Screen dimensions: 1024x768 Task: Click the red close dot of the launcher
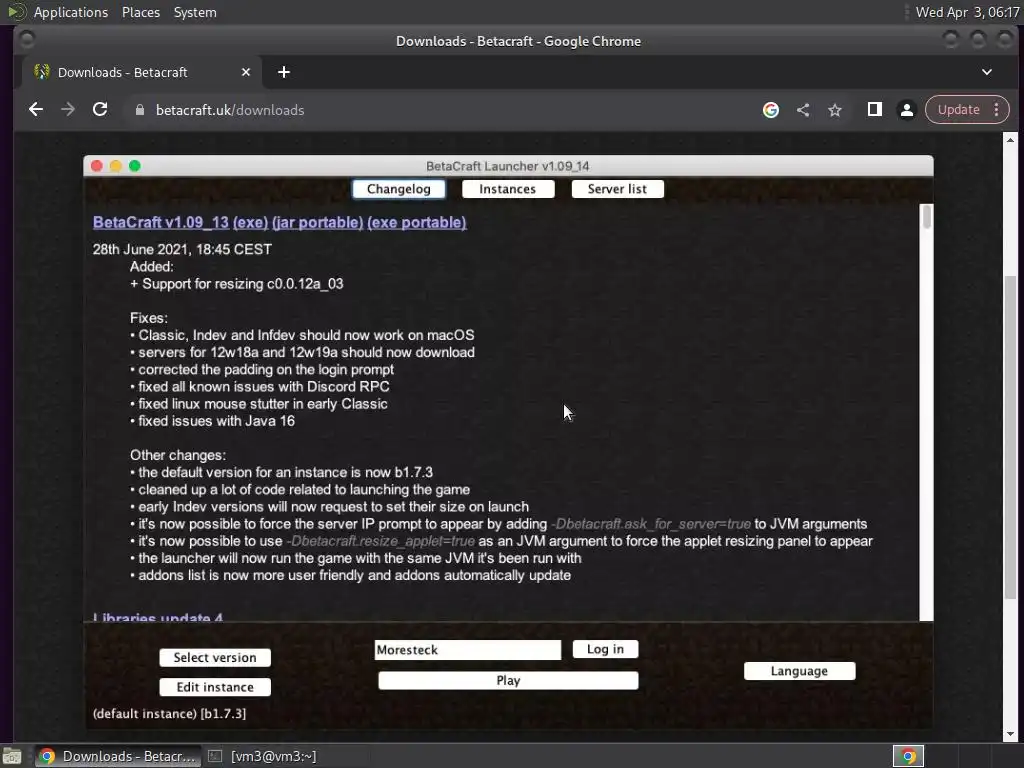click(x=97, y=166)
